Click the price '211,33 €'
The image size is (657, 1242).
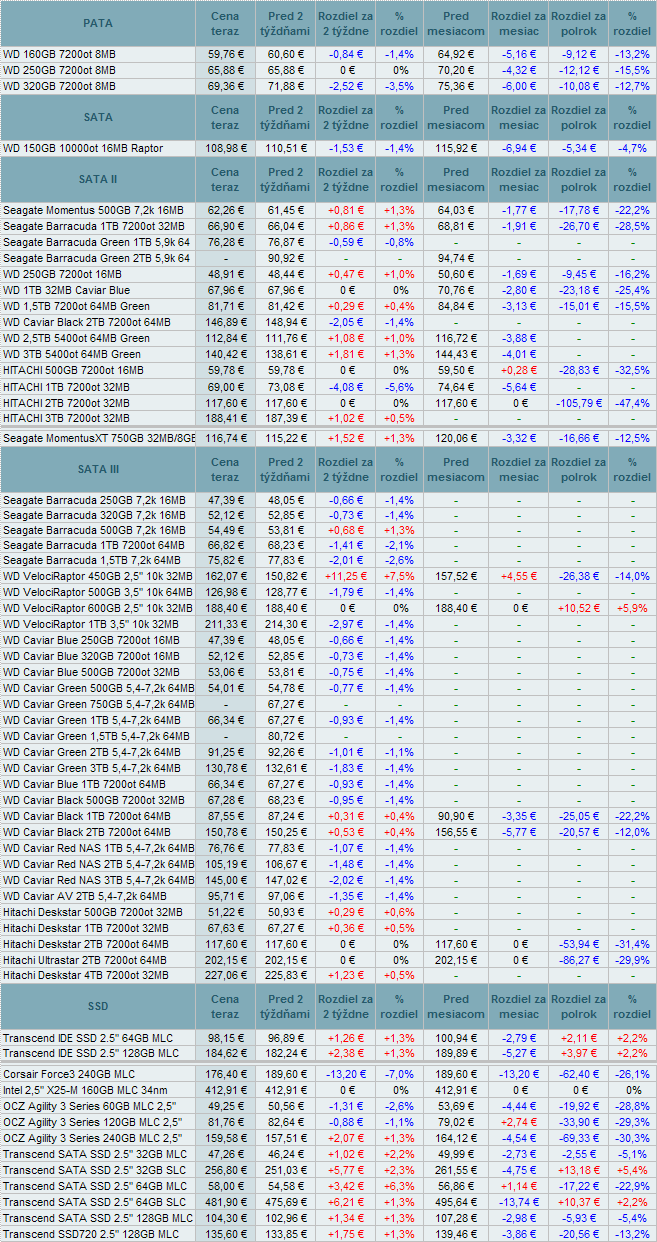point(225,624)
